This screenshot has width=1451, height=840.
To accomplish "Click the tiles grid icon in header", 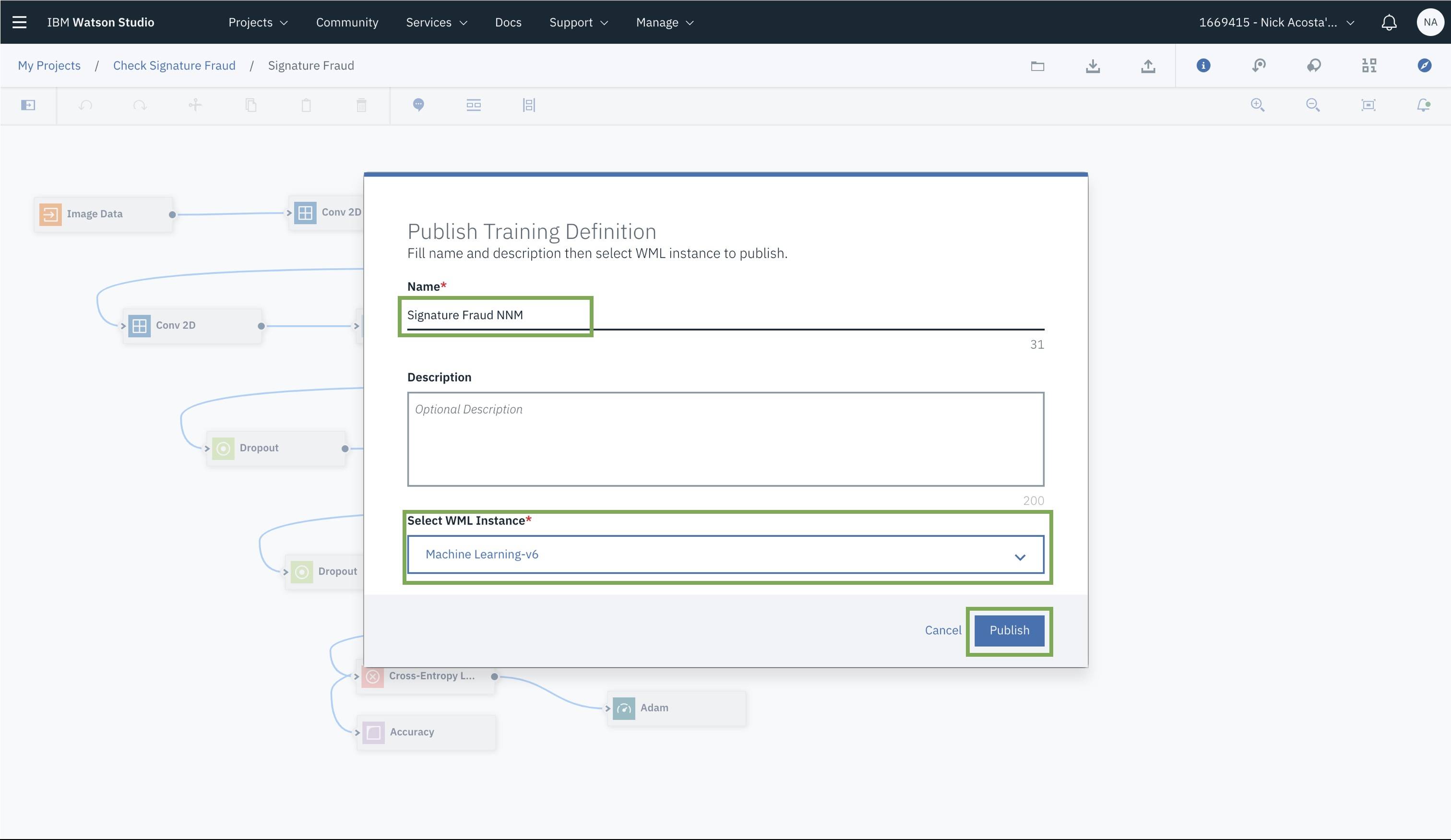I will click(1369, 66).
